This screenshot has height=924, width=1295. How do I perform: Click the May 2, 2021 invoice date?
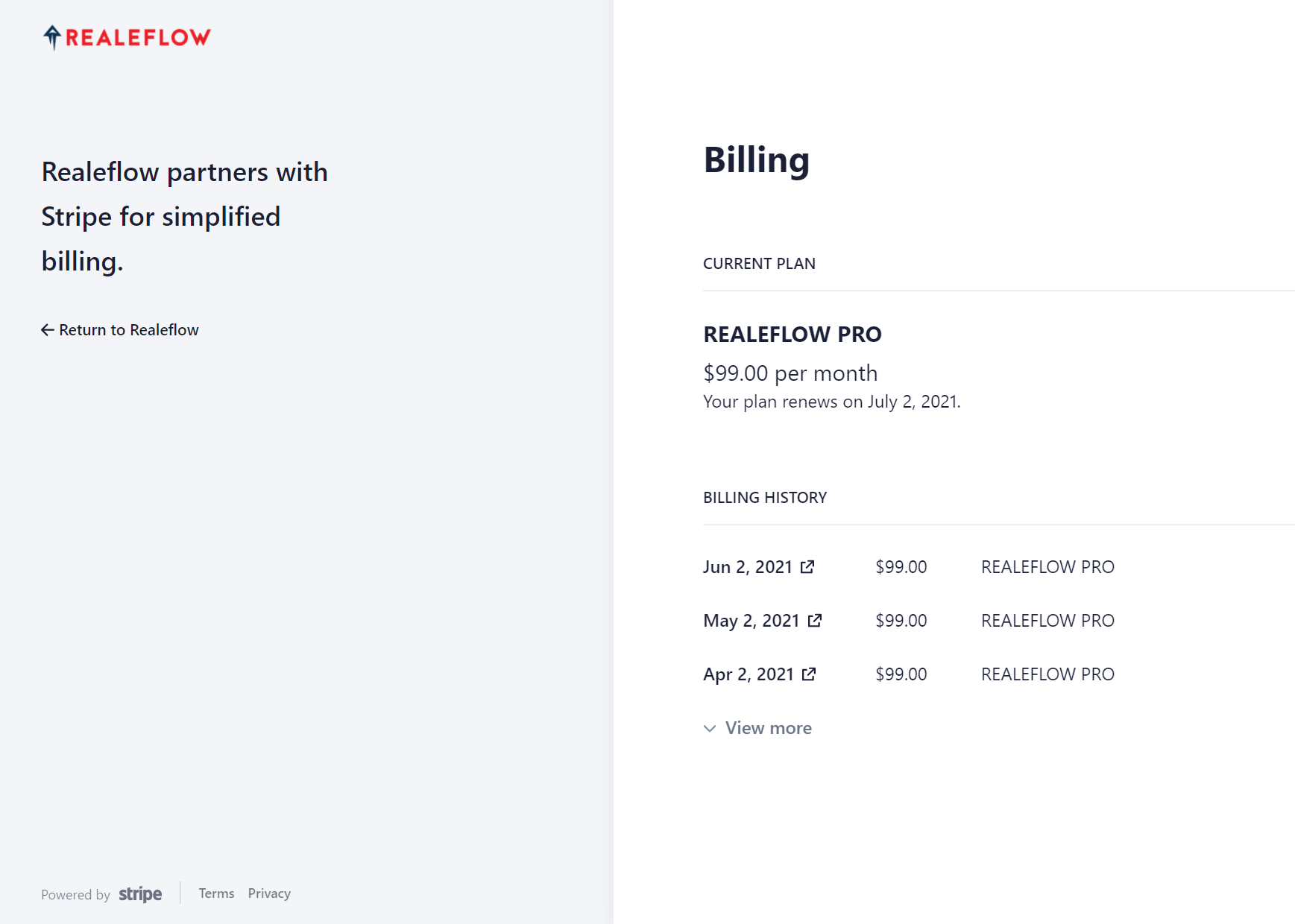(751, 621)
